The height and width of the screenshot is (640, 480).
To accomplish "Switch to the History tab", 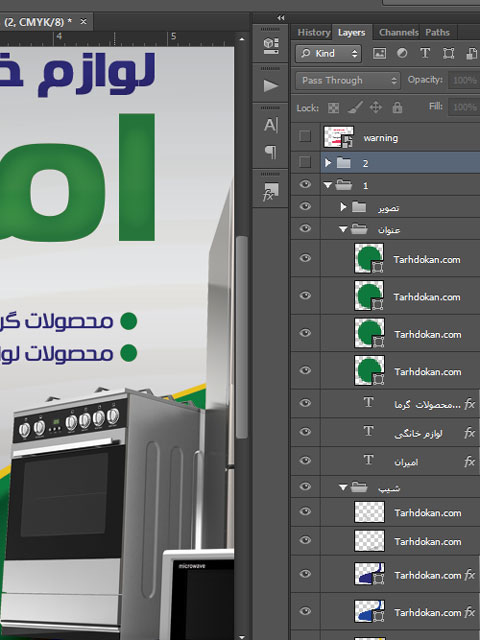I will [x=313, y=32].
